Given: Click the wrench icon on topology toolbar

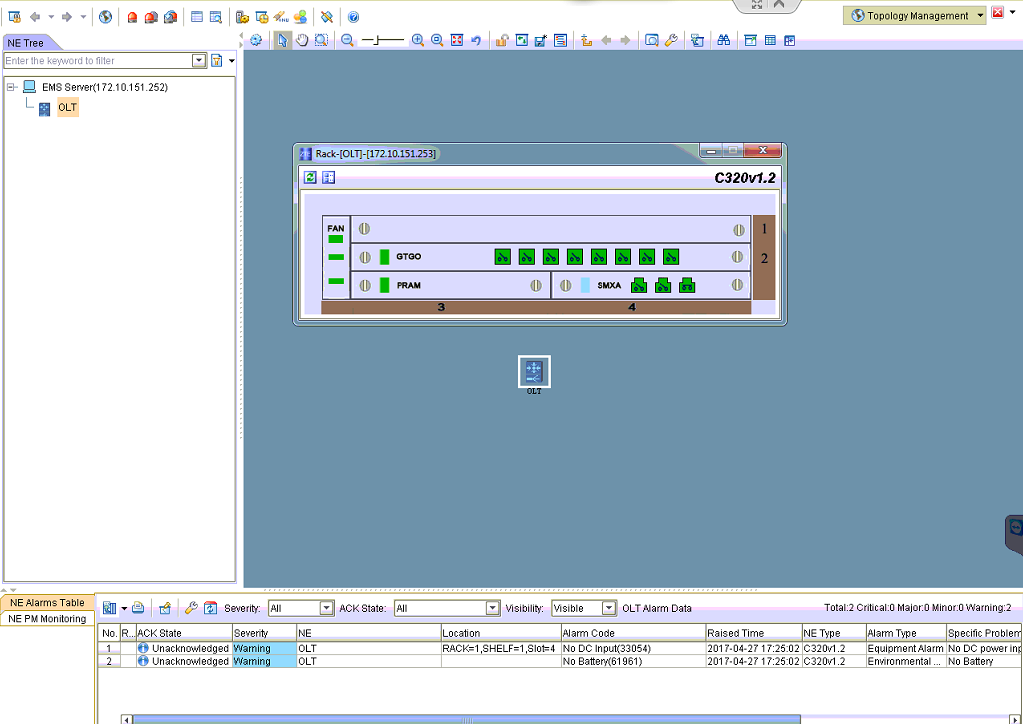Looking at the screenshot, I should pos(671,40).
